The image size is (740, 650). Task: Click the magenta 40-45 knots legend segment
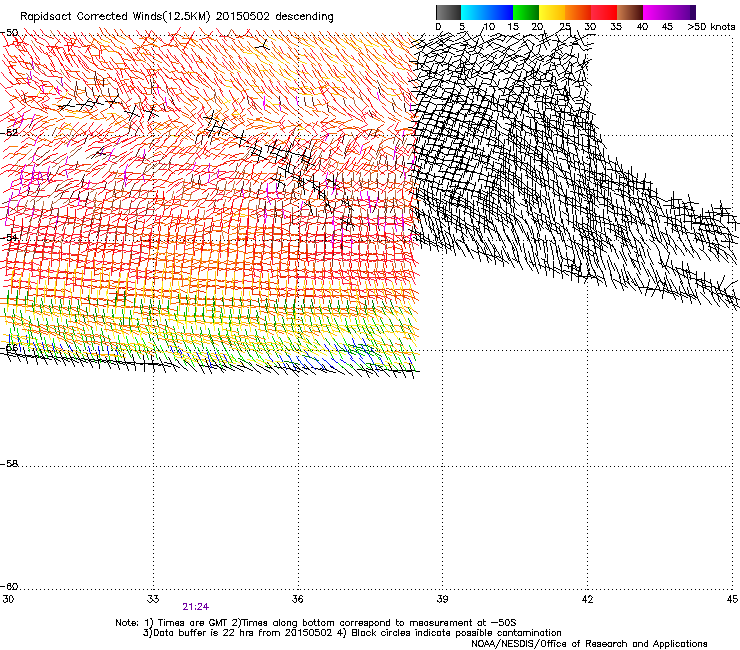[x=656, y=12]
